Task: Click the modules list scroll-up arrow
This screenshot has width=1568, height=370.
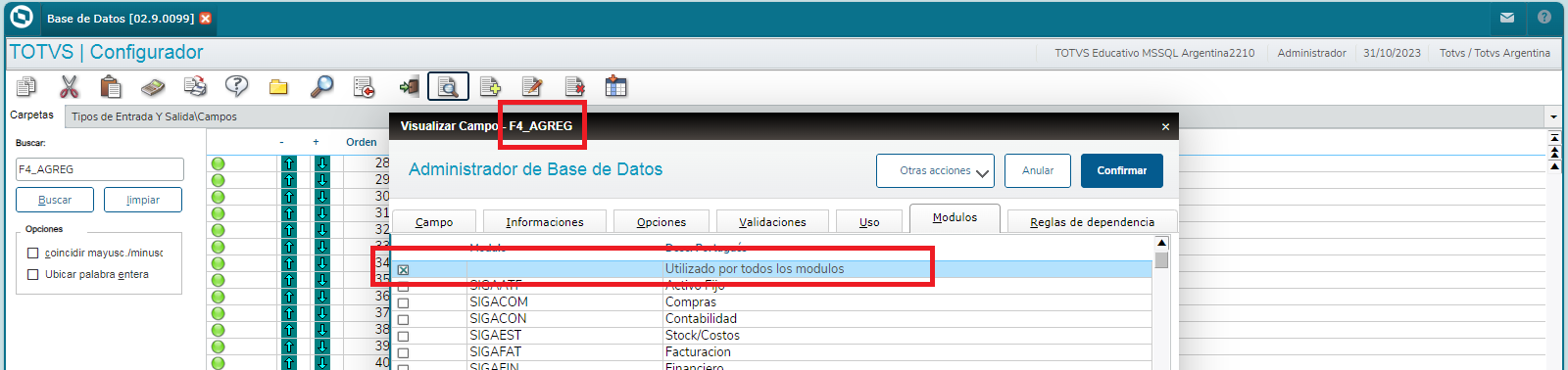Action: (1161, 243)
